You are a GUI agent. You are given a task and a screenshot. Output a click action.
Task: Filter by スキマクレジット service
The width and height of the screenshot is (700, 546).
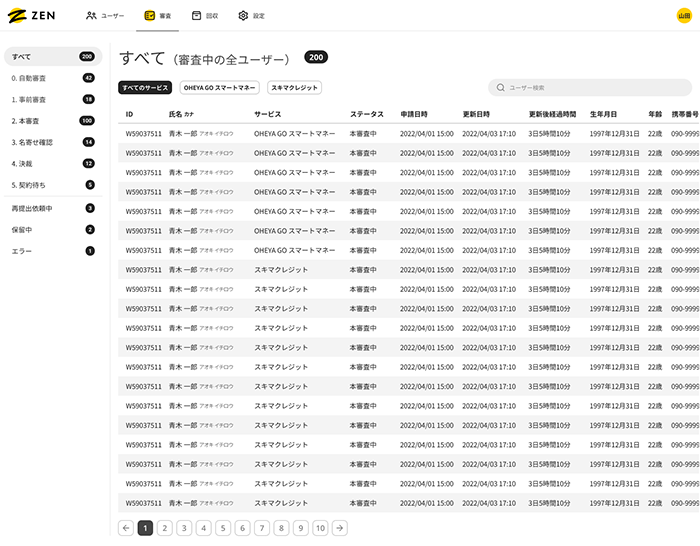(x=294, y=88)
